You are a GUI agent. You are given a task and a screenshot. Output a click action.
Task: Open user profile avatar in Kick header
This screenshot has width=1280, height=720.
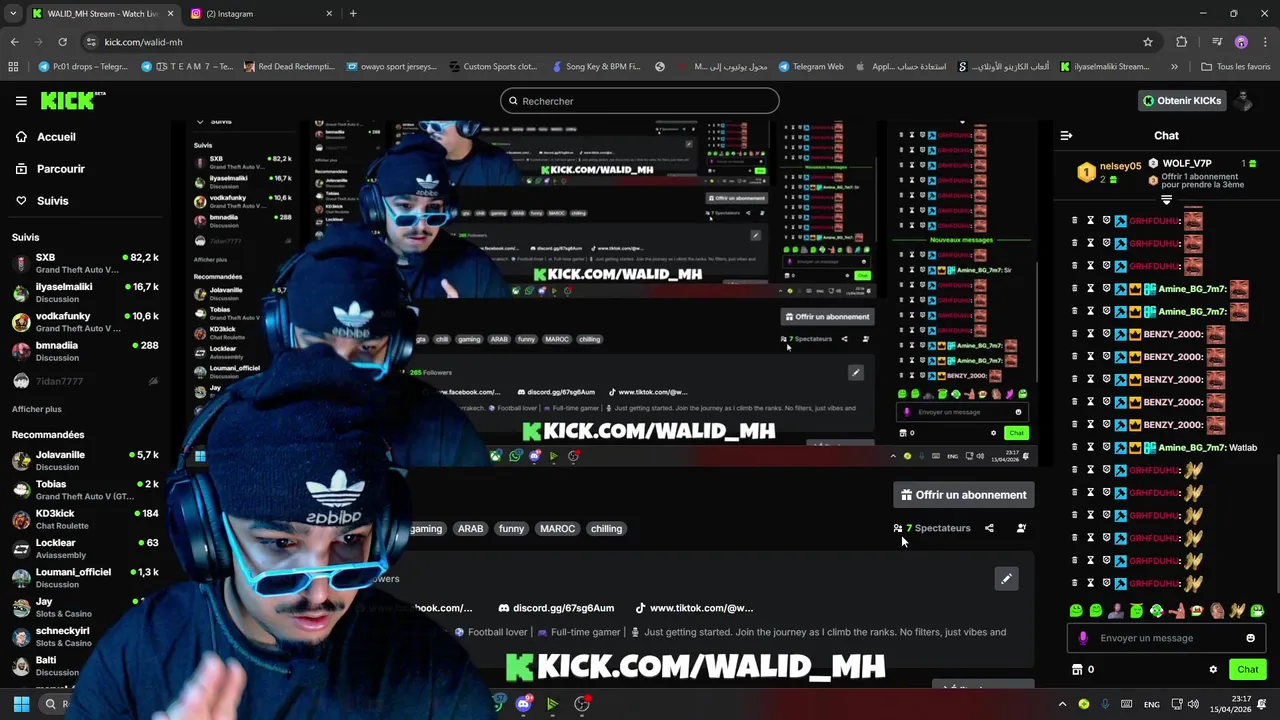1244,101
